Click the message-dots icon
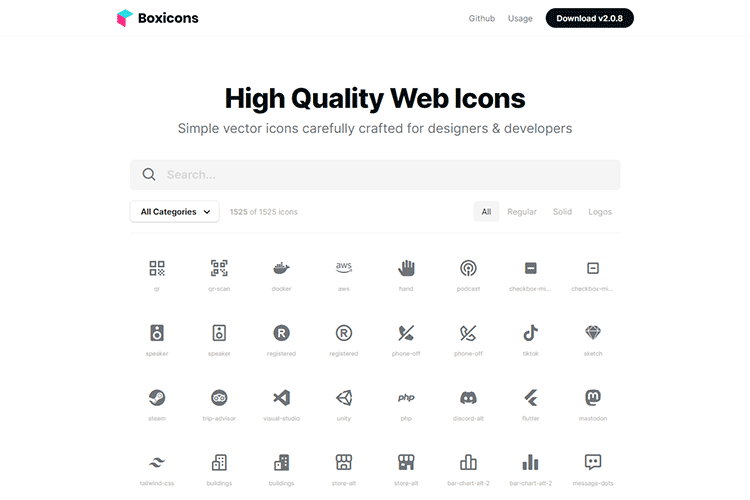The width and height of the screenshot is (750, 500). pyautogui.click(x=592, y=462)
